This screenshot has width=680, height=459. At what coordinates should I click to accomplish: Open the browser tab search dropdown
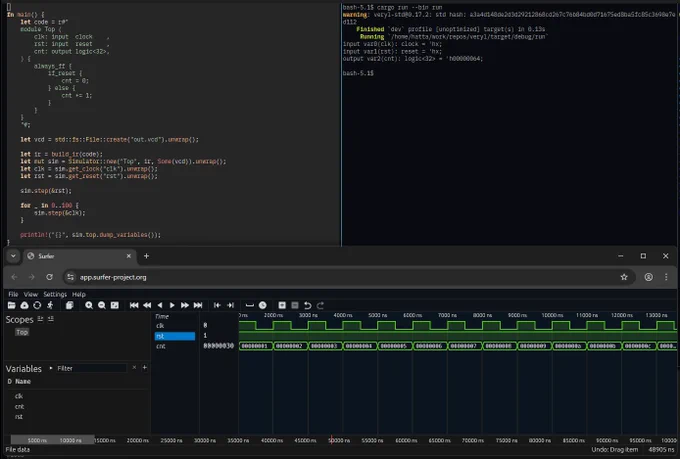tap(13, 256)
